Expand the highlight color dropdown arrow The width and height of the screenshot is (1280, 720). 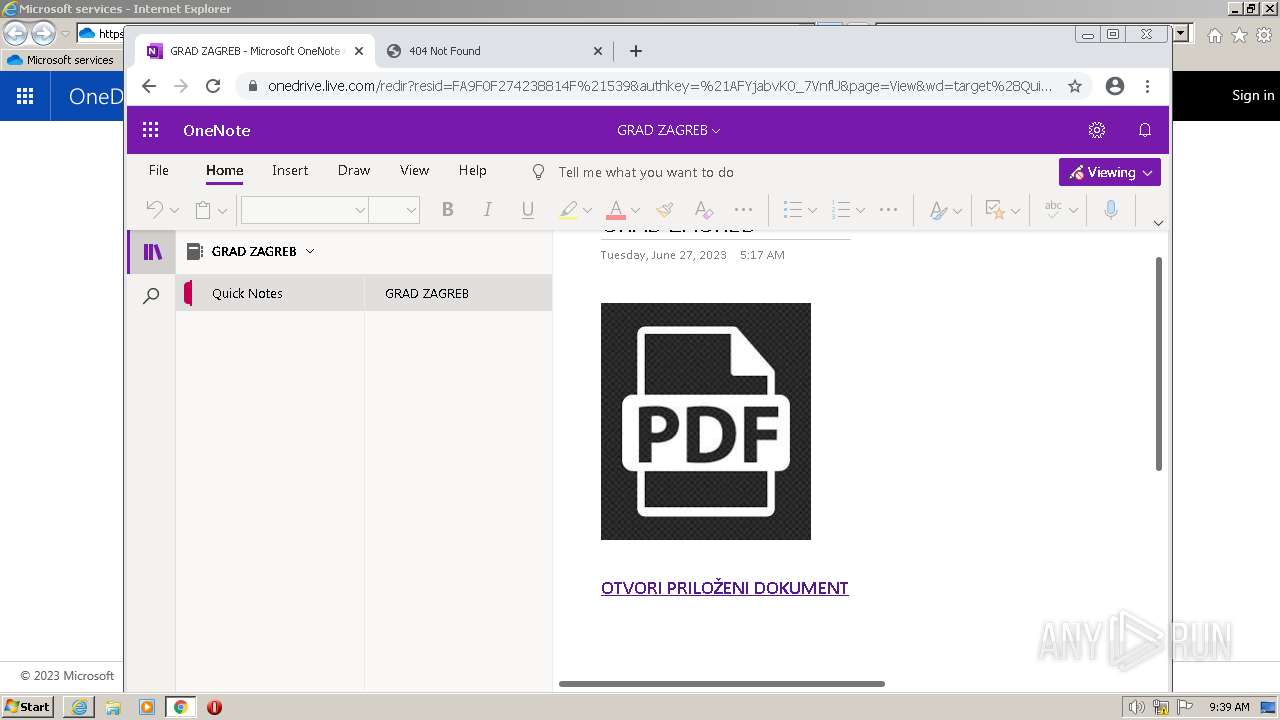coord(587,211)
